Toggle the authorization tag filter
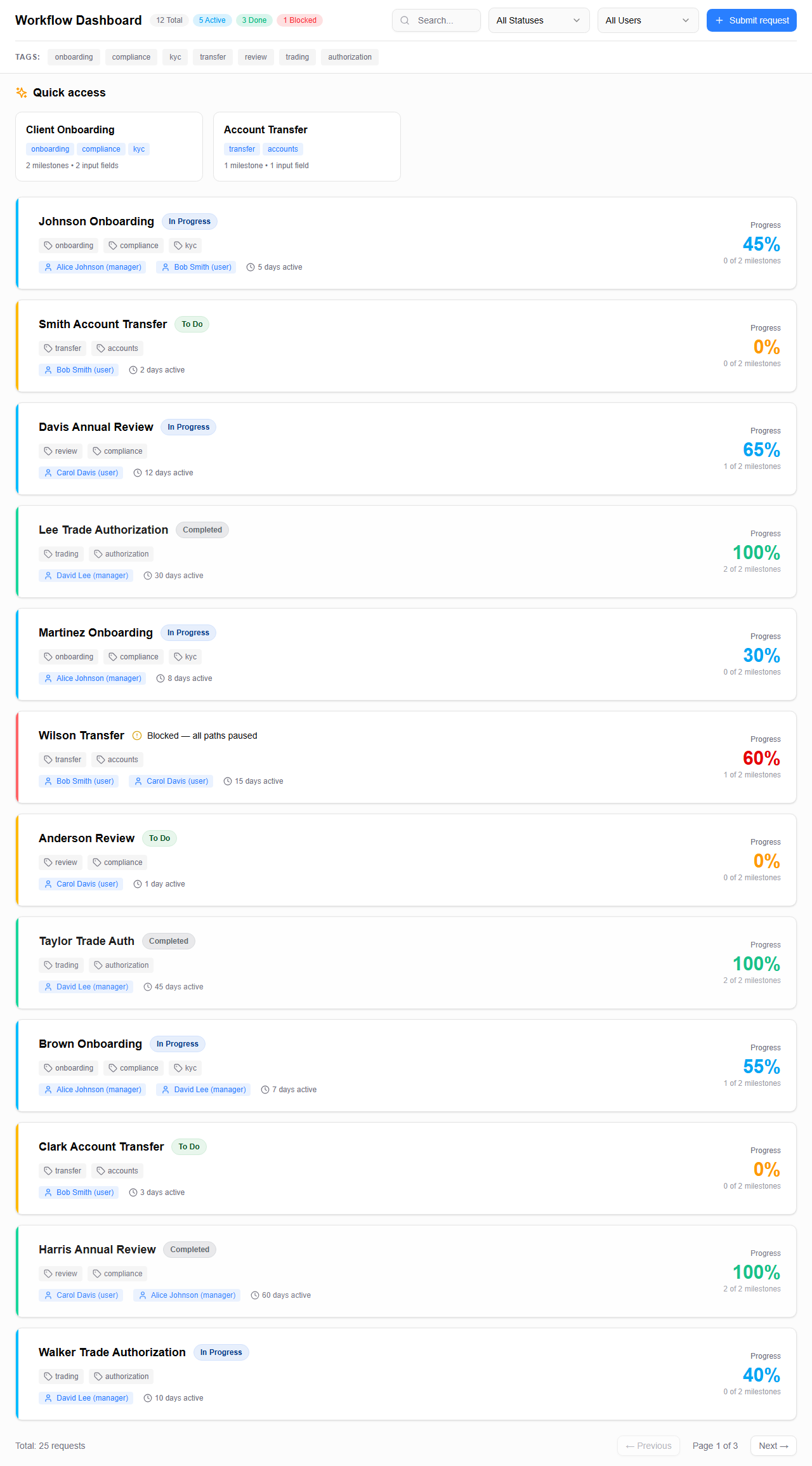Viewport: 812px width, 1466px height. 350,57
